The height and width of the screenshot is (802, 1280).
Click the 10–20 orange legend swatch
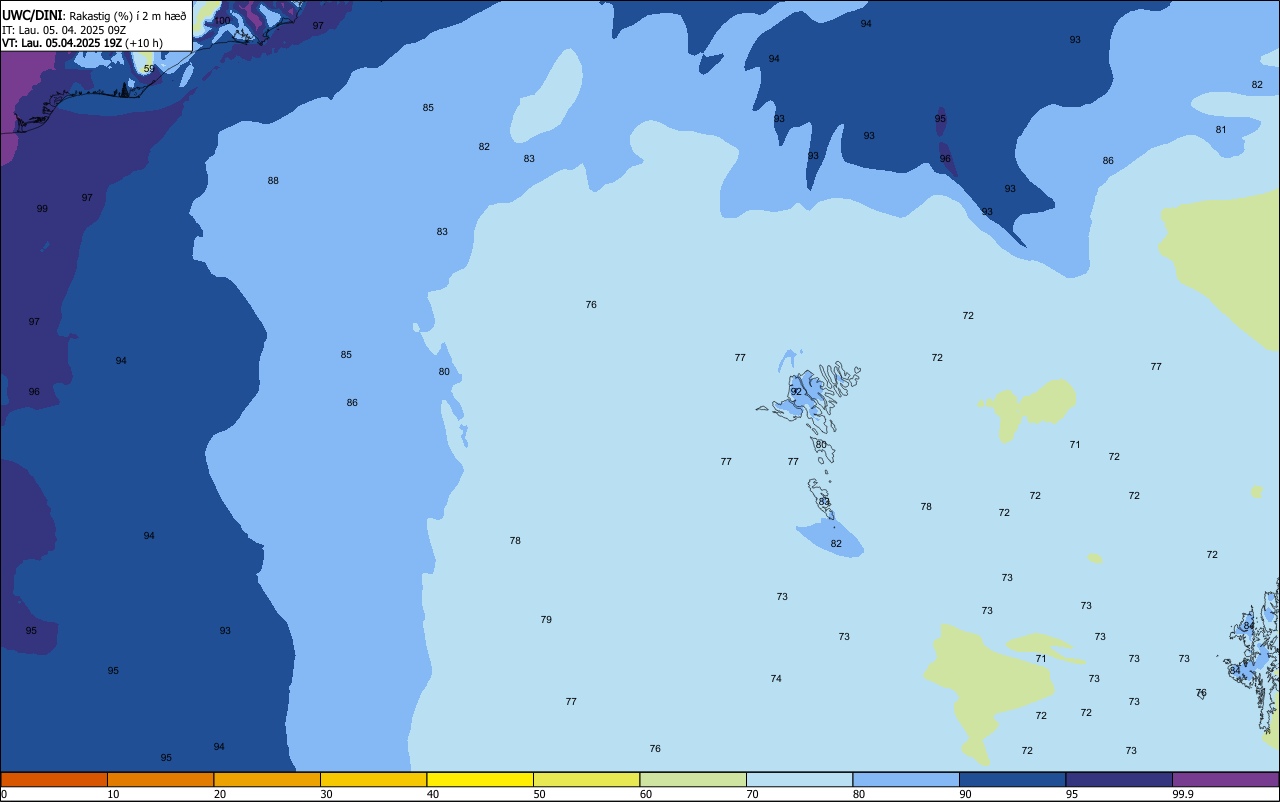[x=160, y=779]
